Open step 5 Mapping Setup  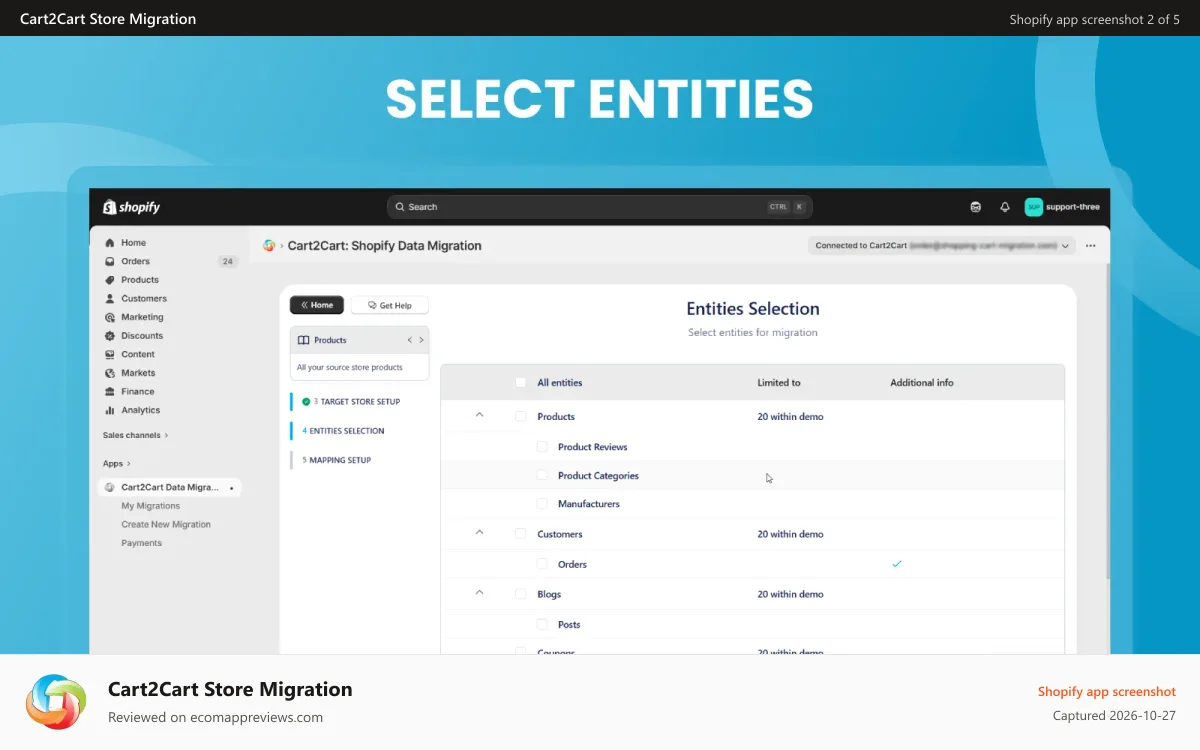click(x=337, y=460)
